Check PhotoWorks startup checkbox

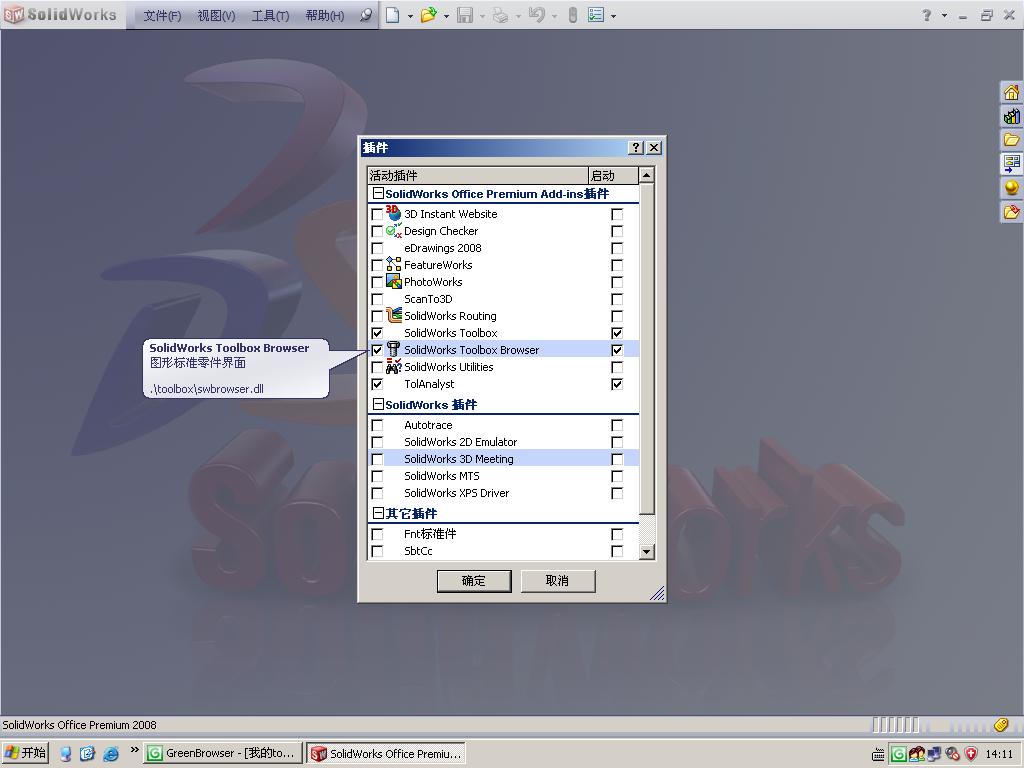pos(616,282)
